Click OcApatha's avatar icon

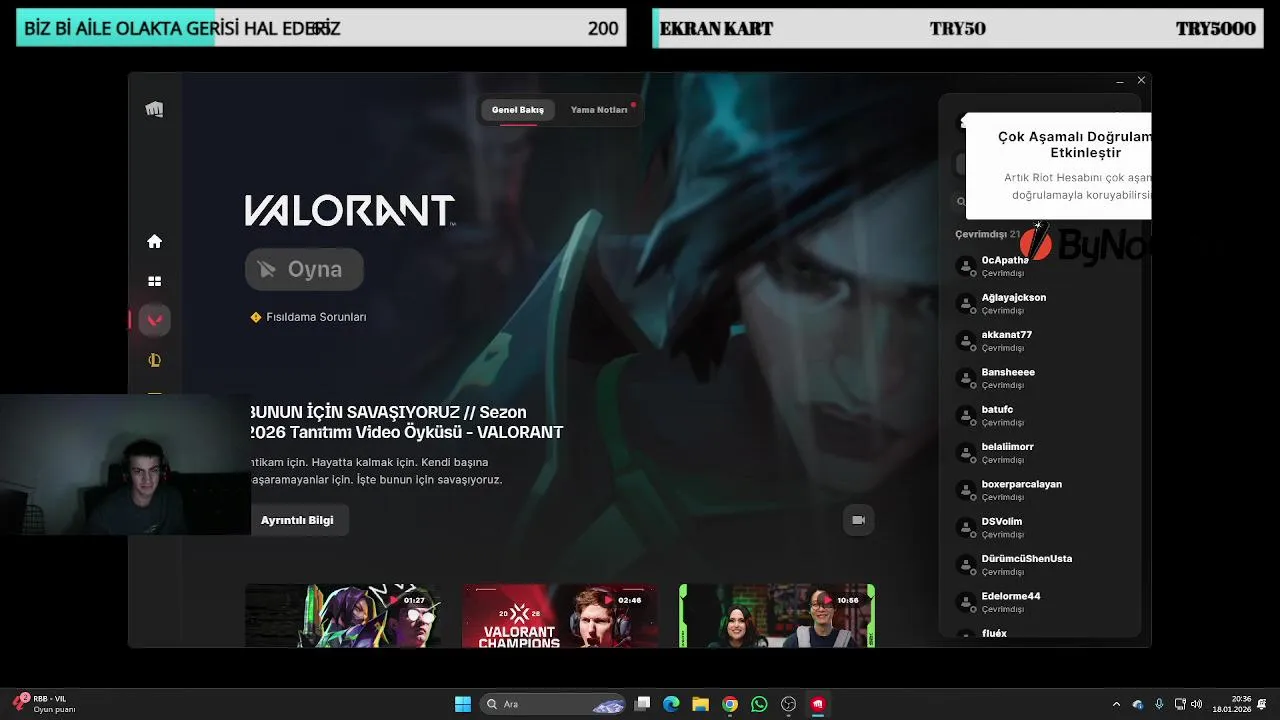point(966,266)
